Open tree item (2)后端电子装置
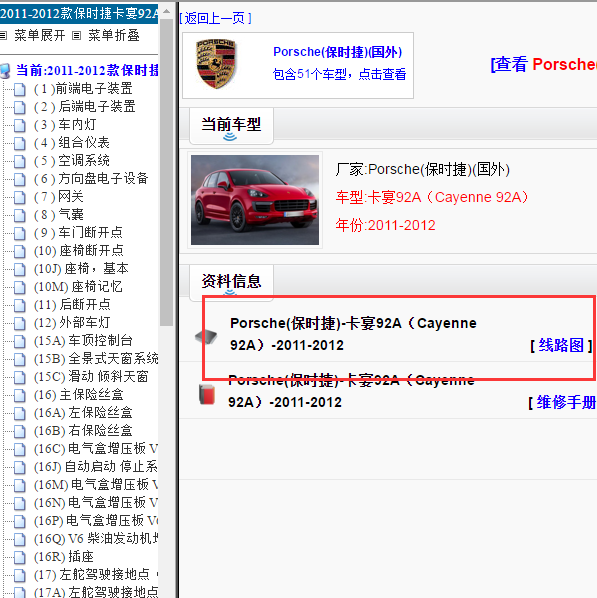This screenshot has height=598, width=597. 84,107
